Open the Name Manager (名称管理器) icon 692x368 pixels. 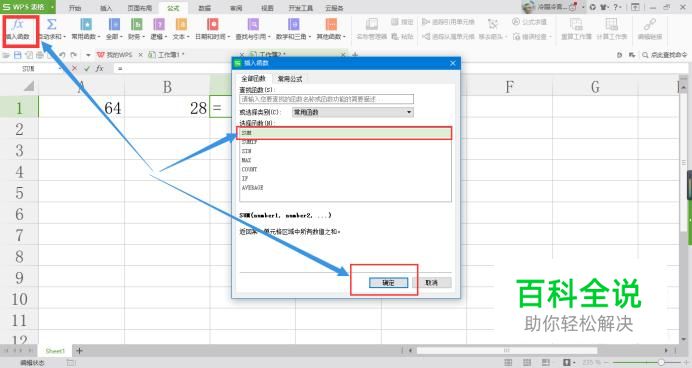[372, 24]
